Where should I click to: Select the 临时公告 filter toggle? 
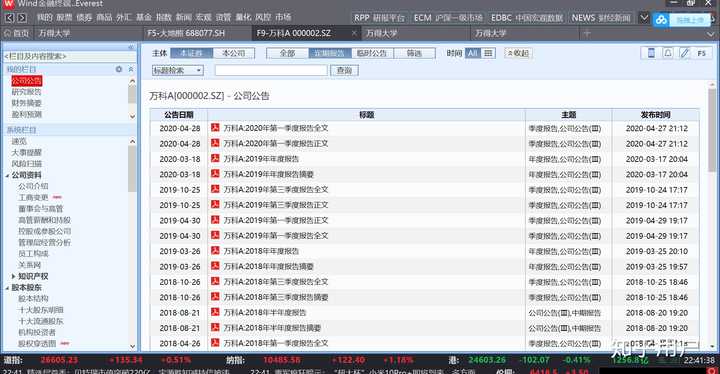[x=372, y=53]
